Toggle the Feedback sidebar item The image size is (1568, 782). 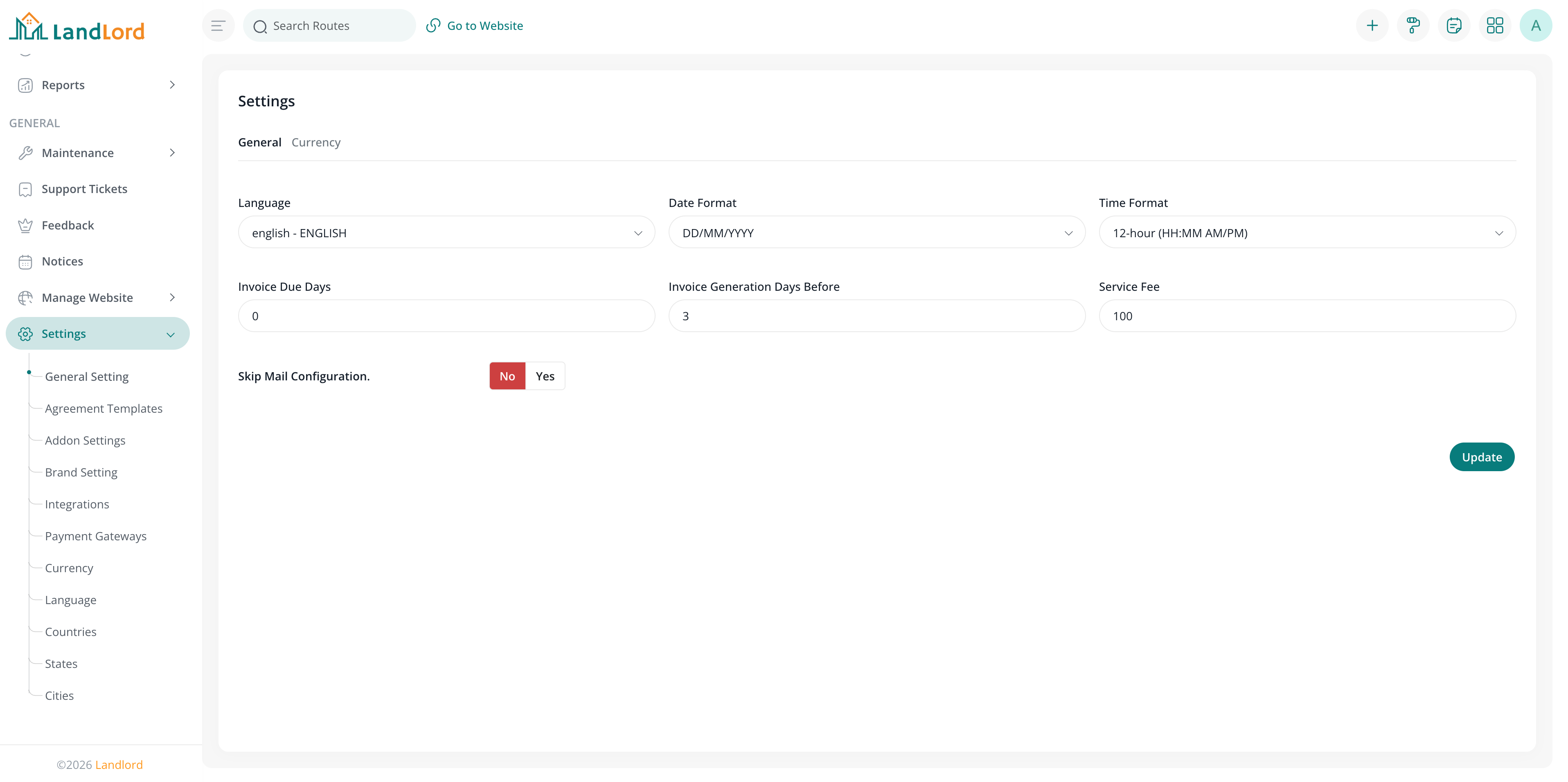point(68,225)
